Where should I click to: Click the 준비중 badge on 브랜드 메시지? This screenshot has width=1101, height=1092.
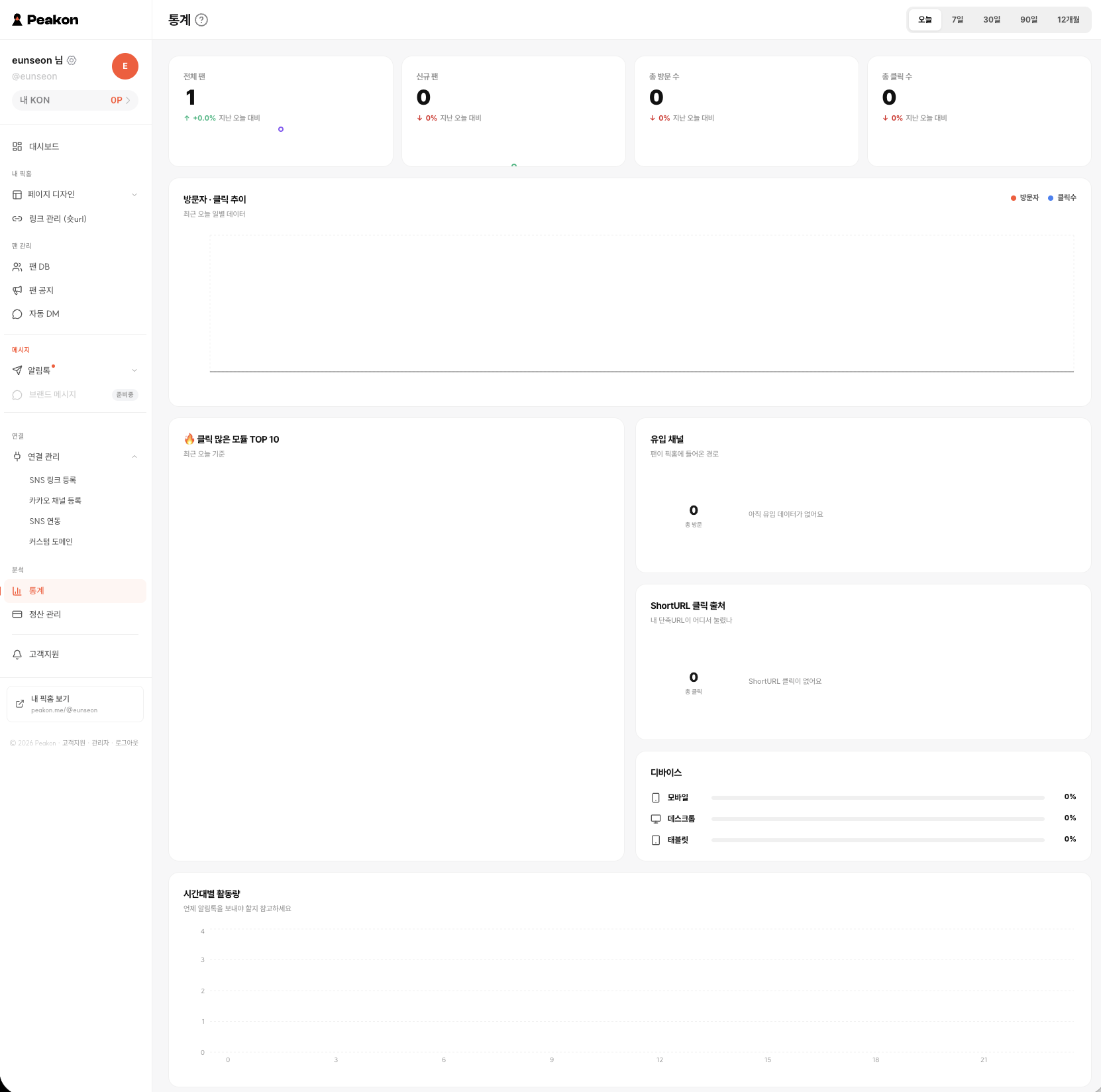point(125,395)
